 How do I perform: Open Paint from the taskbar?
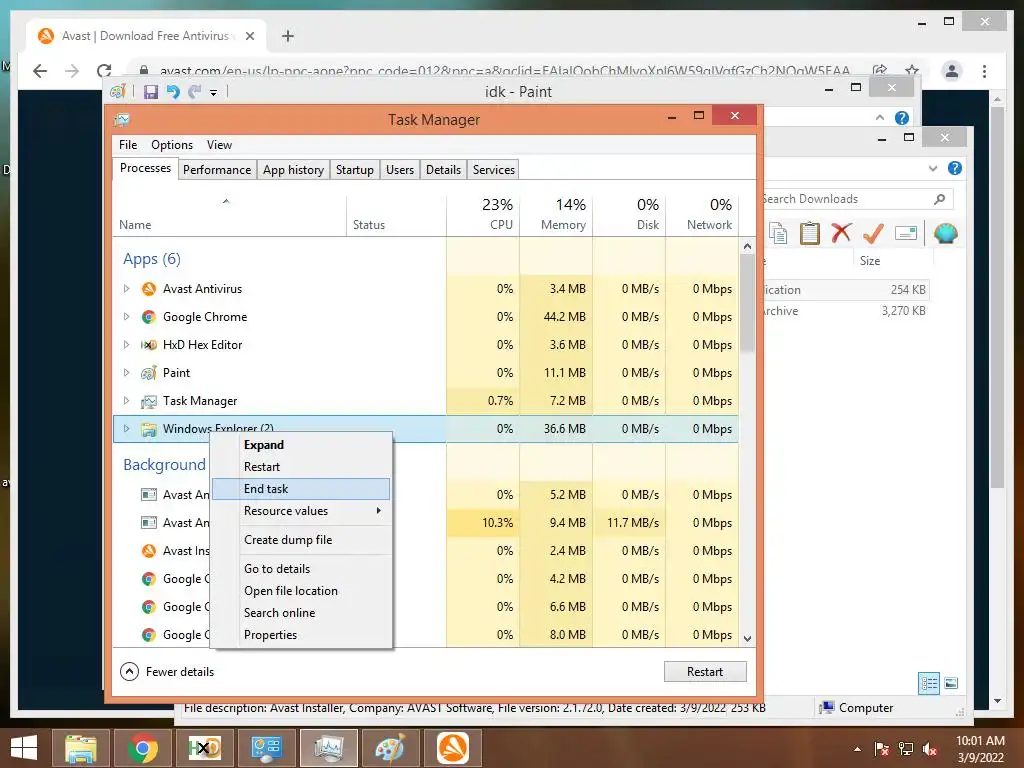coord(390,748)
